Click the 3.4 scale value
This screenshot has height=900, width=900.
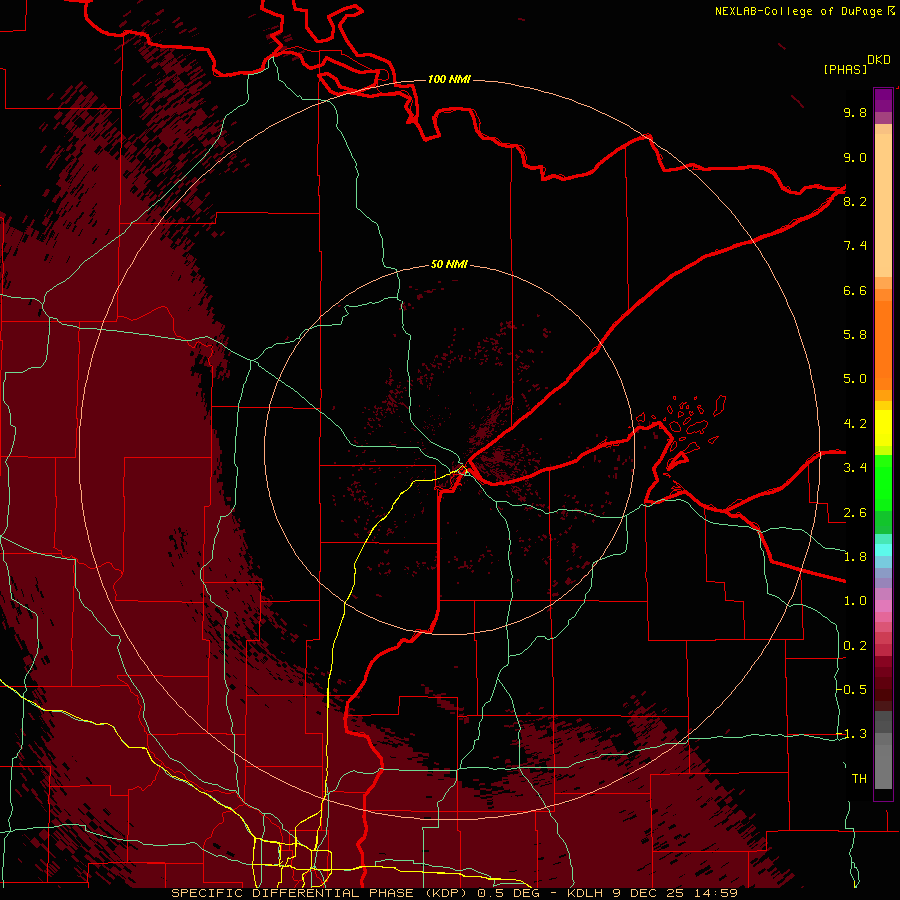(855, 468)
